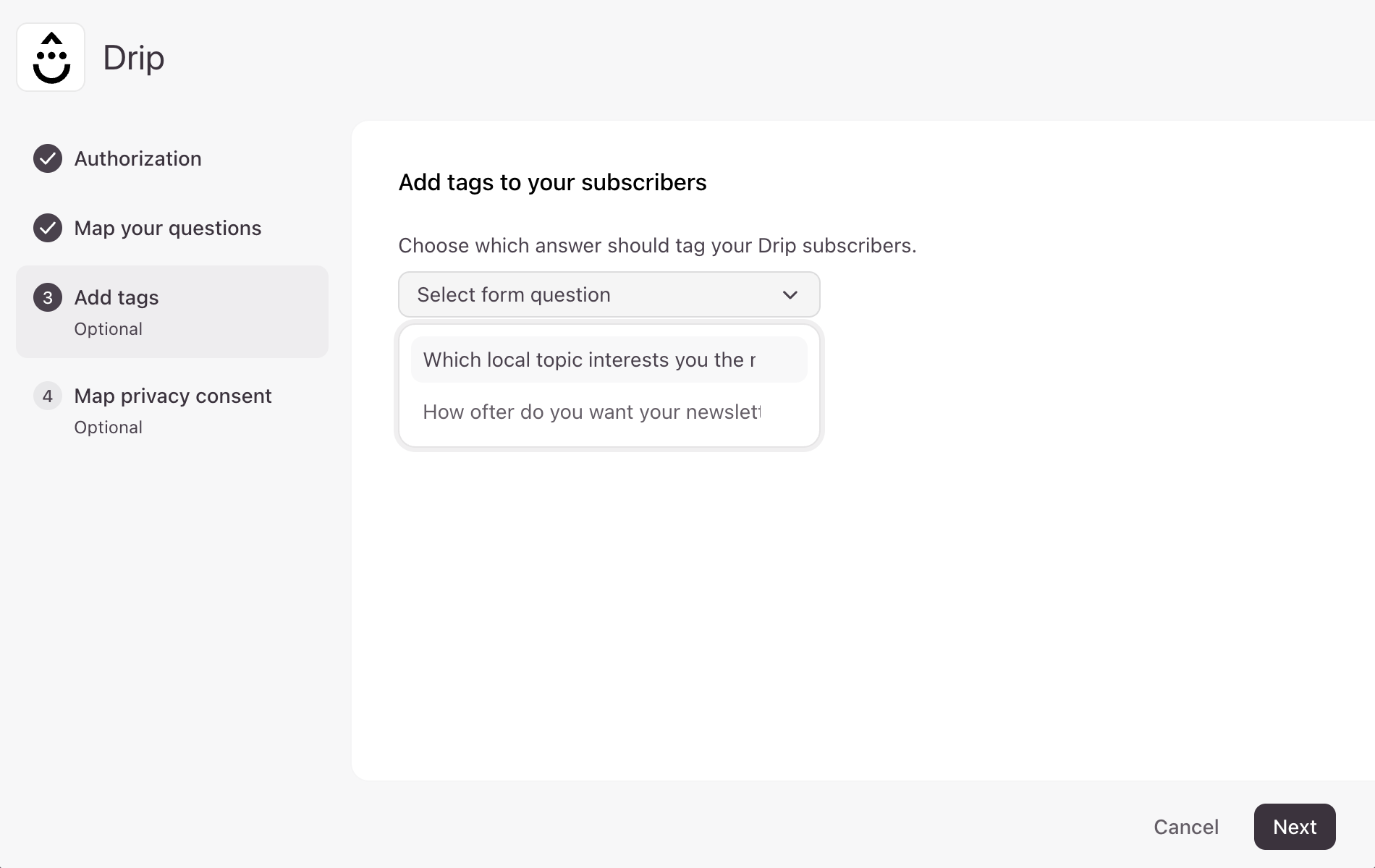Click the Authorization completed checkmark icon
This screenshot has width=1375, height=868.
pyautogui.click(x=48, y=158)
